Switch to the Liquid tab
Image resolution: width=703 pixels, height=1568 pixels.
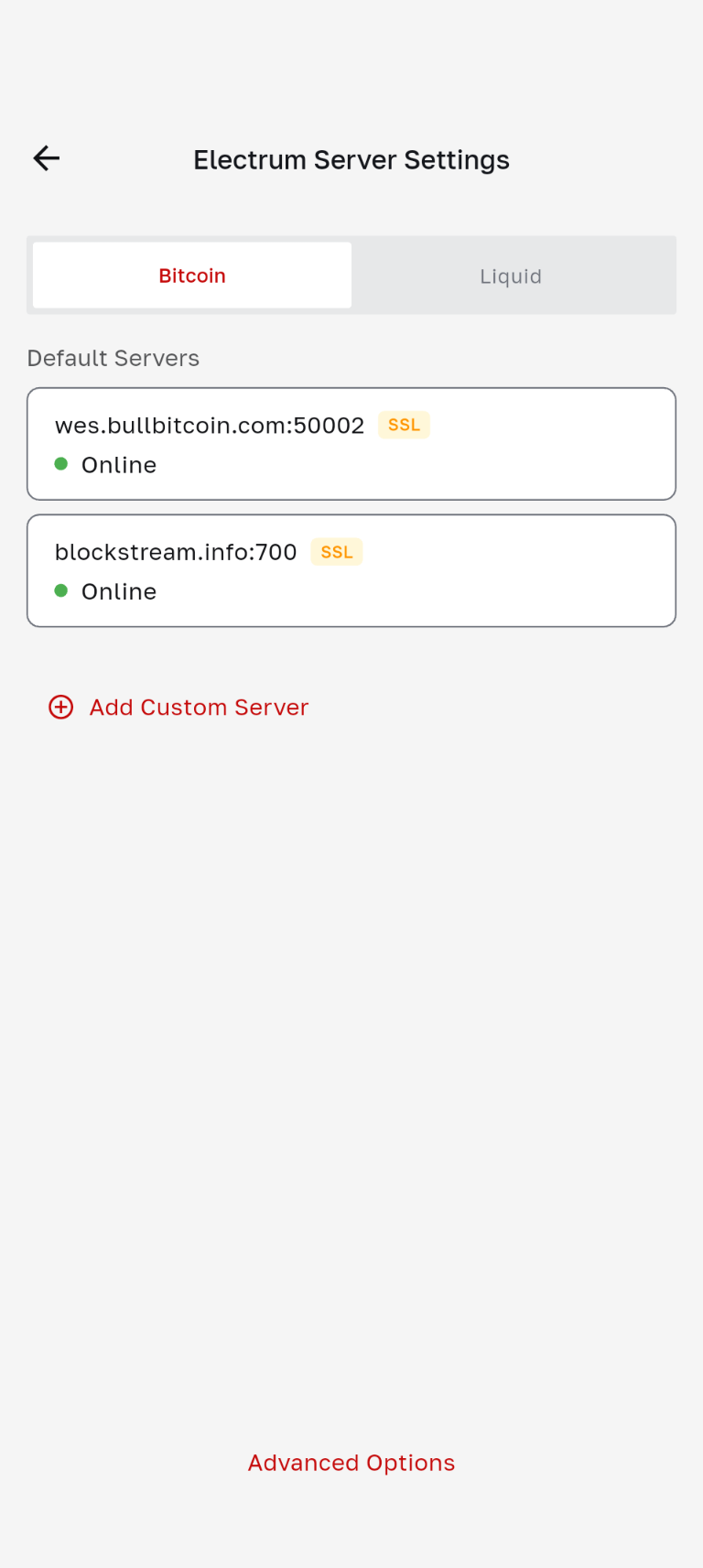pos(511,276)
